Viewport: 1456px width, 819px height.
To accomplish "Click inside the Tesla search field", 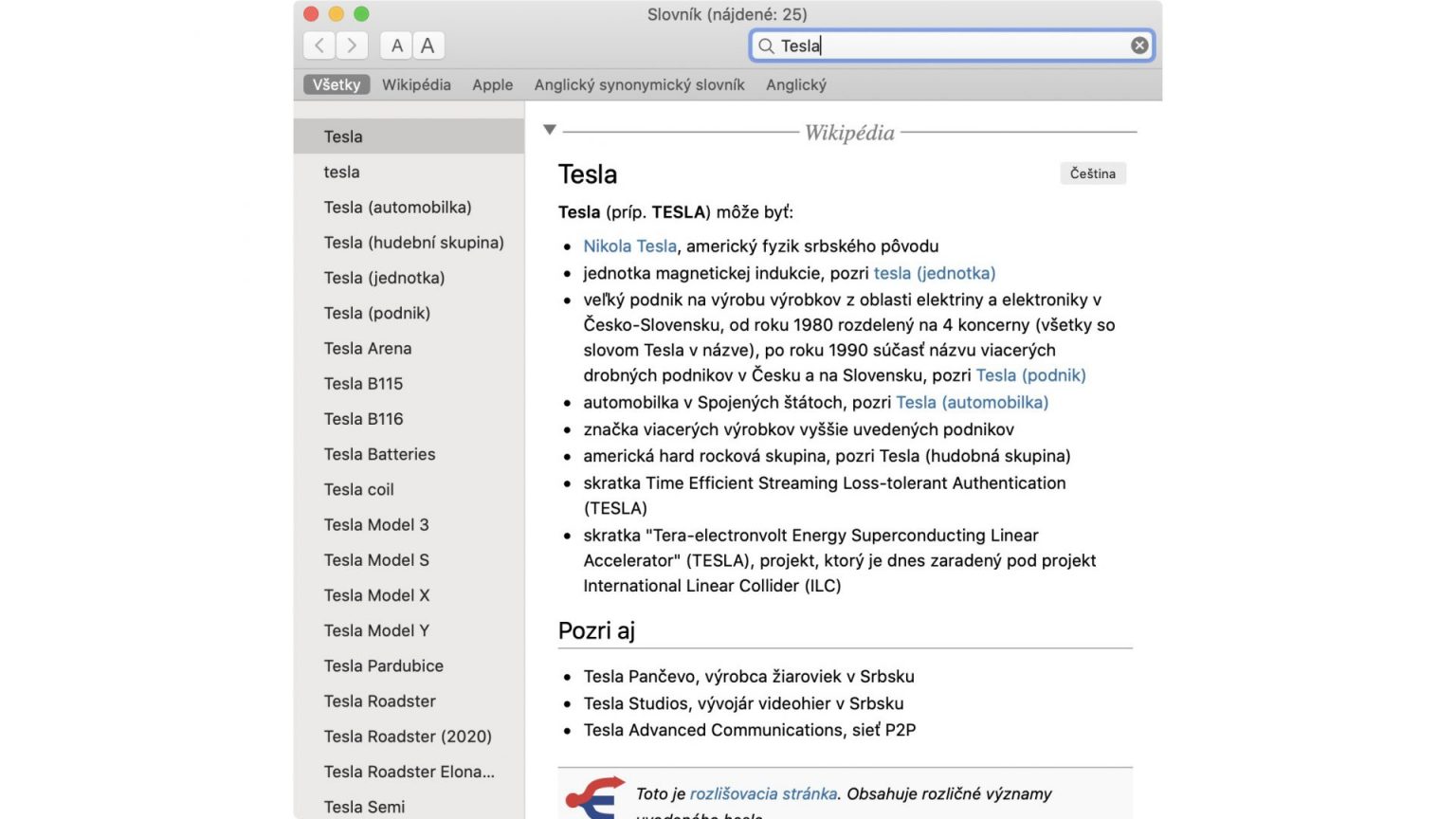I will point(952,45).
